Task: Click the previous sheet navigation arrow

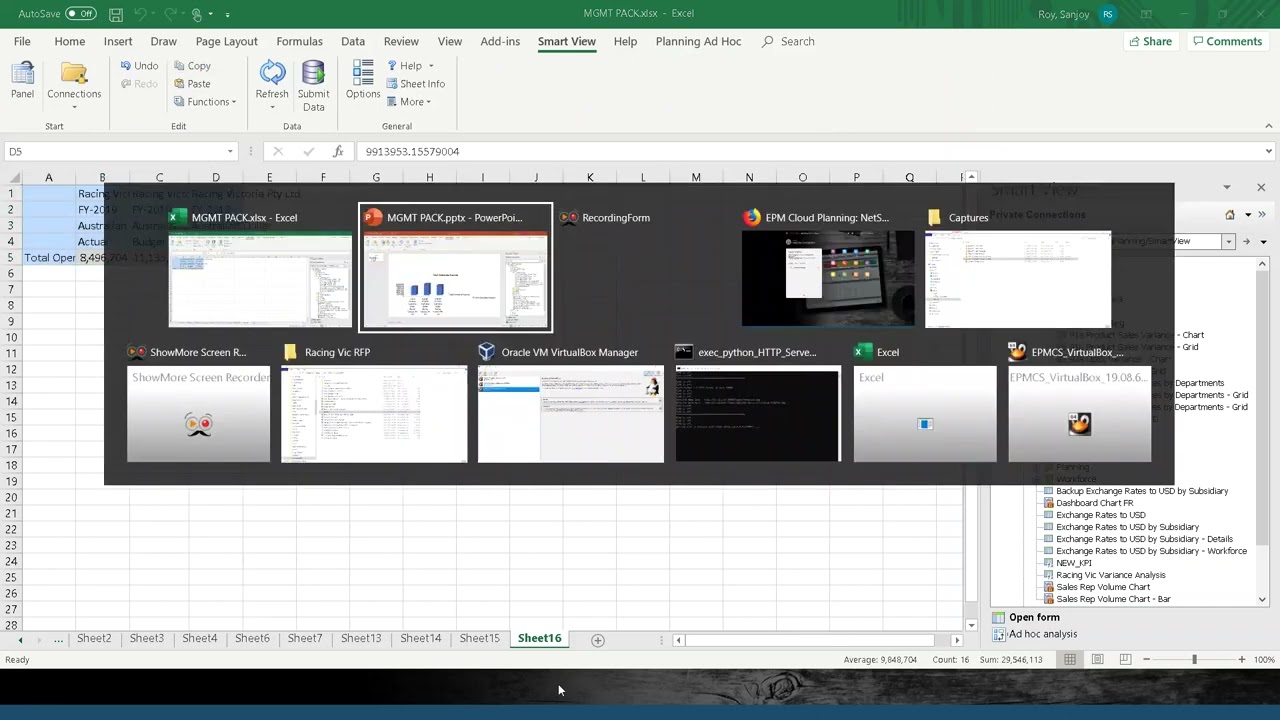Action: 20,640
